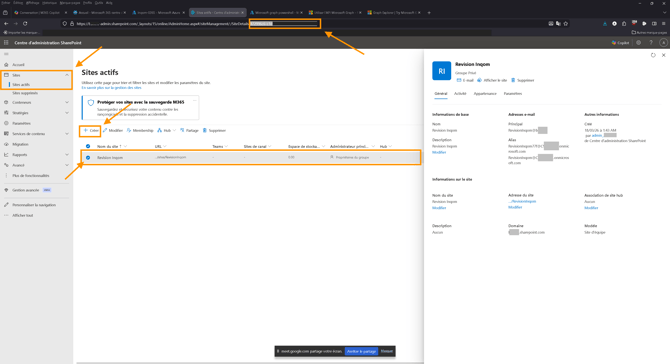Click Partage in the toolbar
670x364 pixels.
click(189, 131)
